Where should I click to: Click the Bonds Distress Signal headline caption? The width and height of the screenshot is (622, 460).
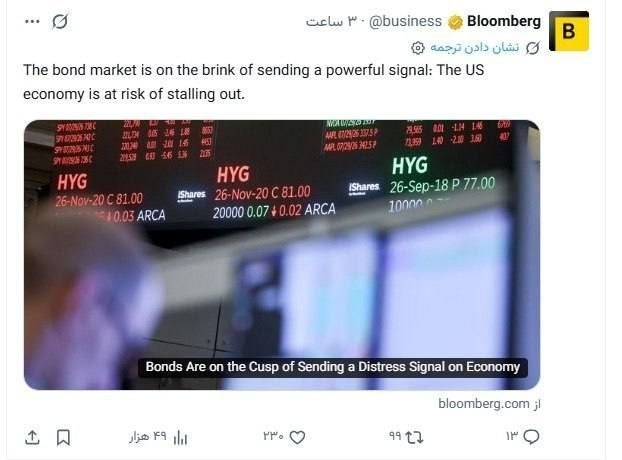point(332,367)
